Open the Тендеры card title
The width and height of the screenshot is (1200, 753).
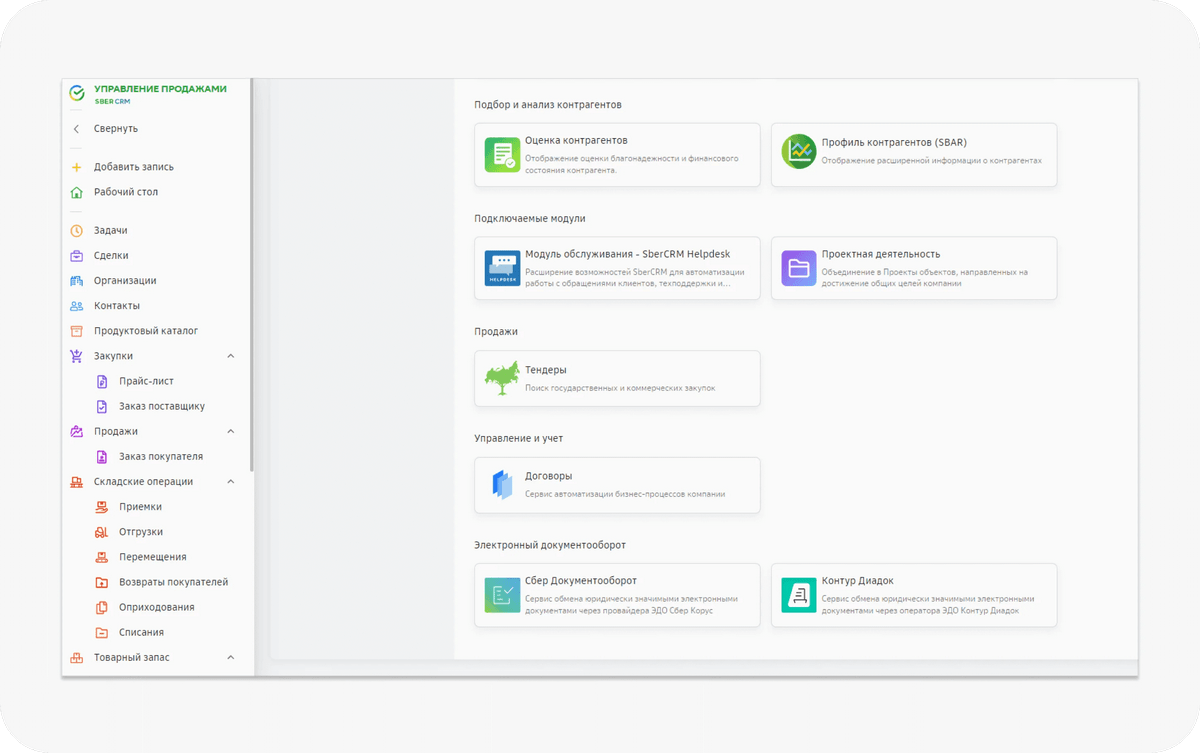click(546, 370)
